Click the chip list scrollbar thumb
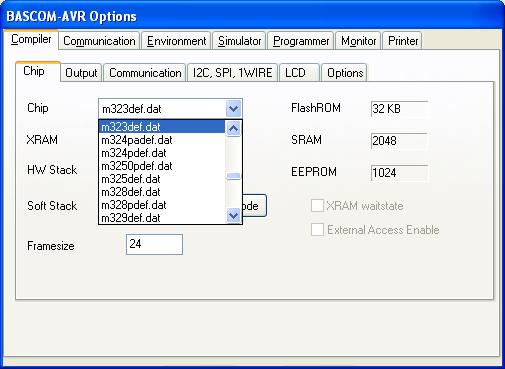Viewport: 505px width, 369px height. click(x=233, y=176)
